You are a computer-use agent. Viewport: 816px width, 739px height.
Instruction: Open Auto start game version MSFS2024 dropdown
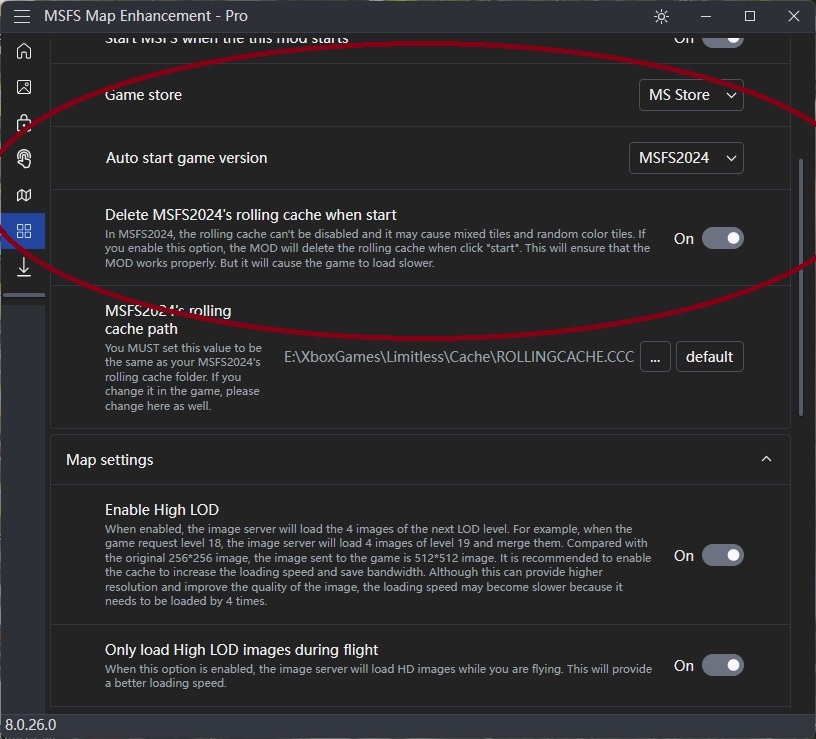tap(686, 158)
